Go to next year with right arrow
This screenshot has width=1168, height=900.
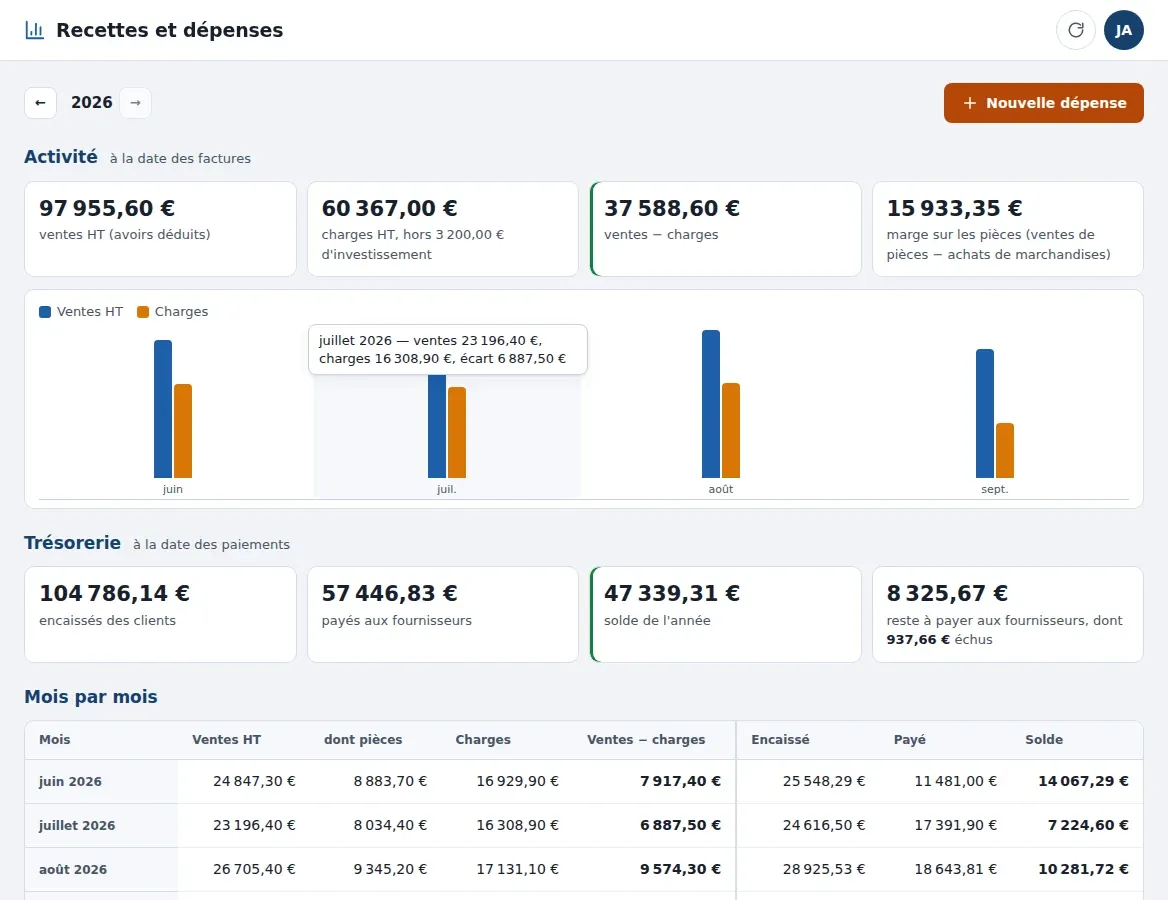pos(136,103)
